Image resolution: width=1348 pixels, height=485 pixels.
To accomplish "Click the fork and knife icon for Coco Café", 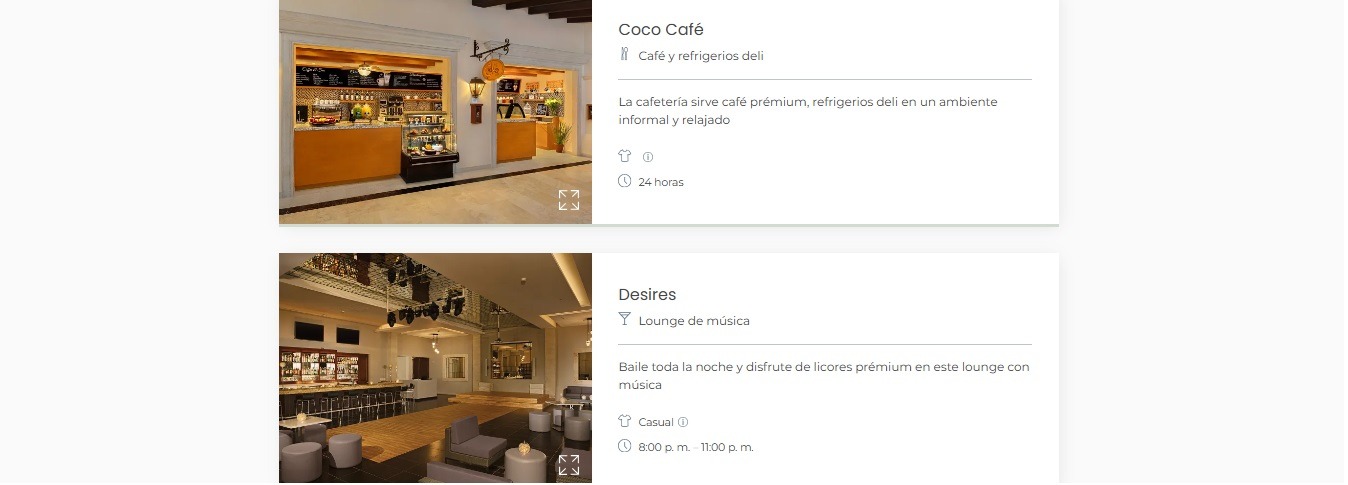I will (x=625, y=54).
